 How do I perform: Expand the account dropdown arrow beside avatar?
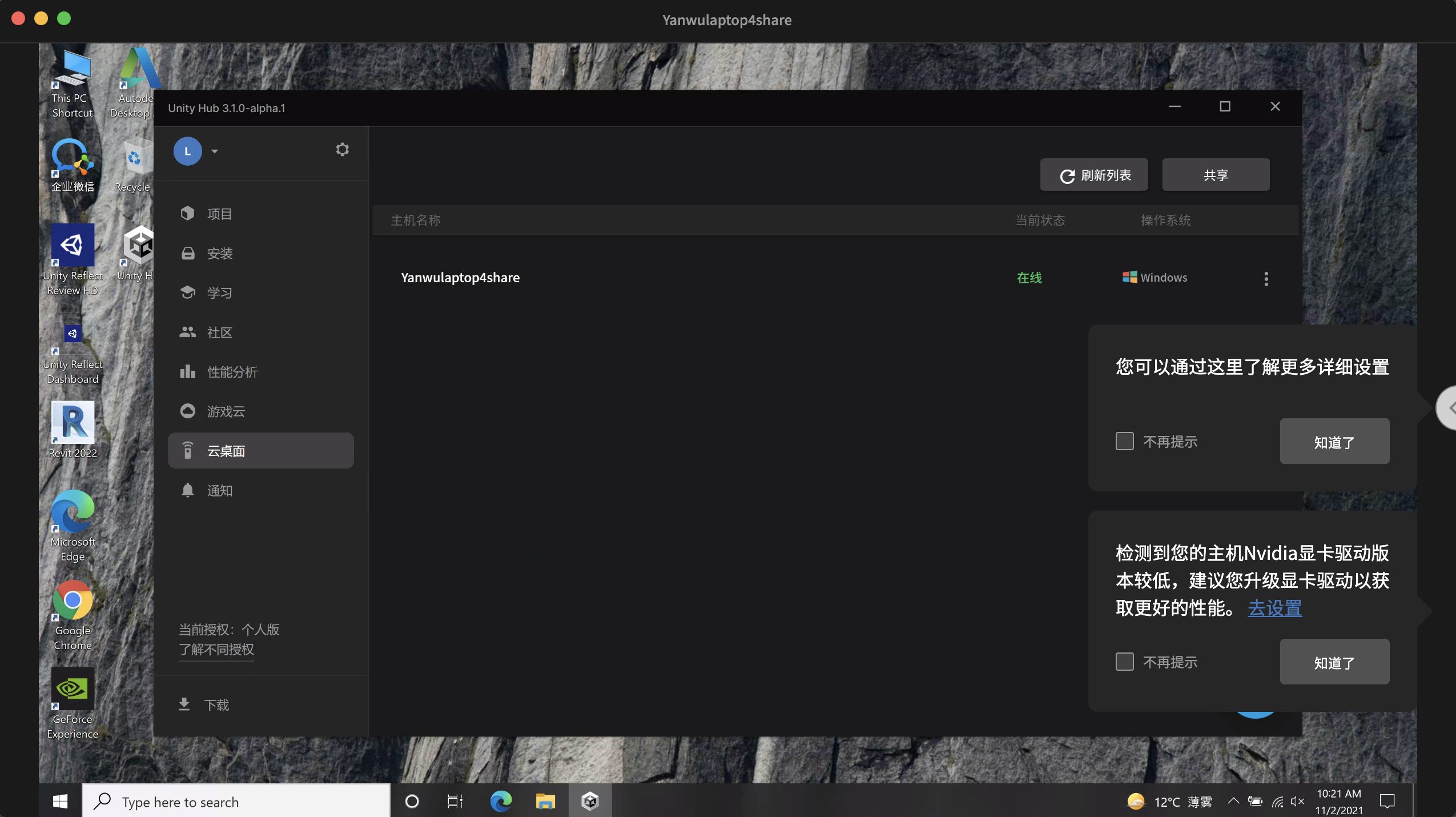pyautogui.click(x=215, y=151)
